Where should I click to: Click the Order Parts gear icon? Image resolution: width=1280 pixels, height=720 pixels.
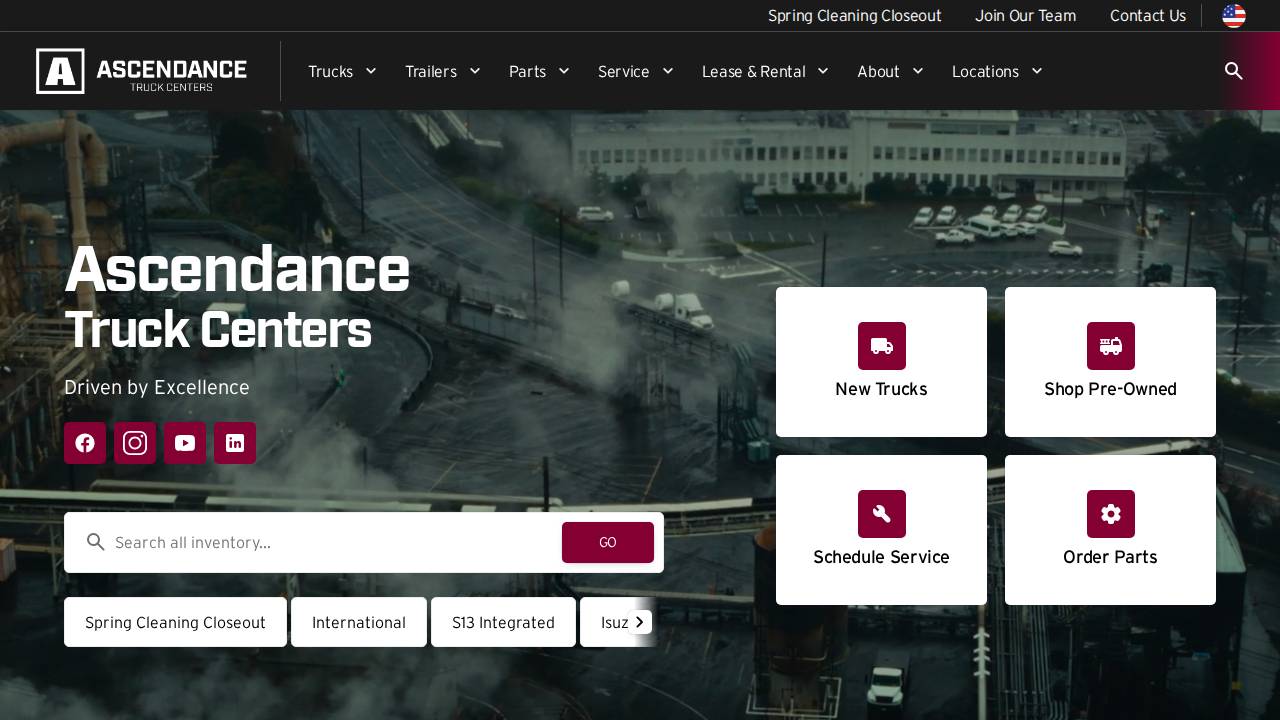click(1110, 514)
